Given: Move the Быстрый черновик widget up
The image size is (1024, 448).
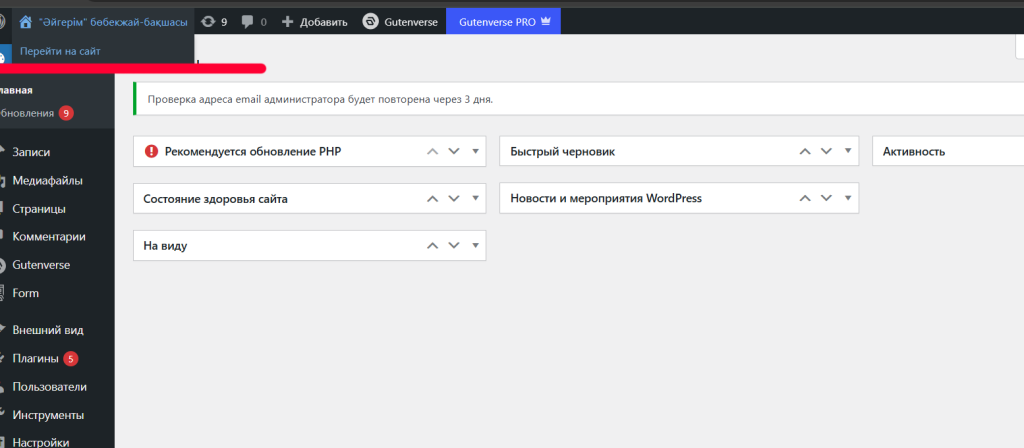Looking at the screenshot, I should tap(805, 152).
